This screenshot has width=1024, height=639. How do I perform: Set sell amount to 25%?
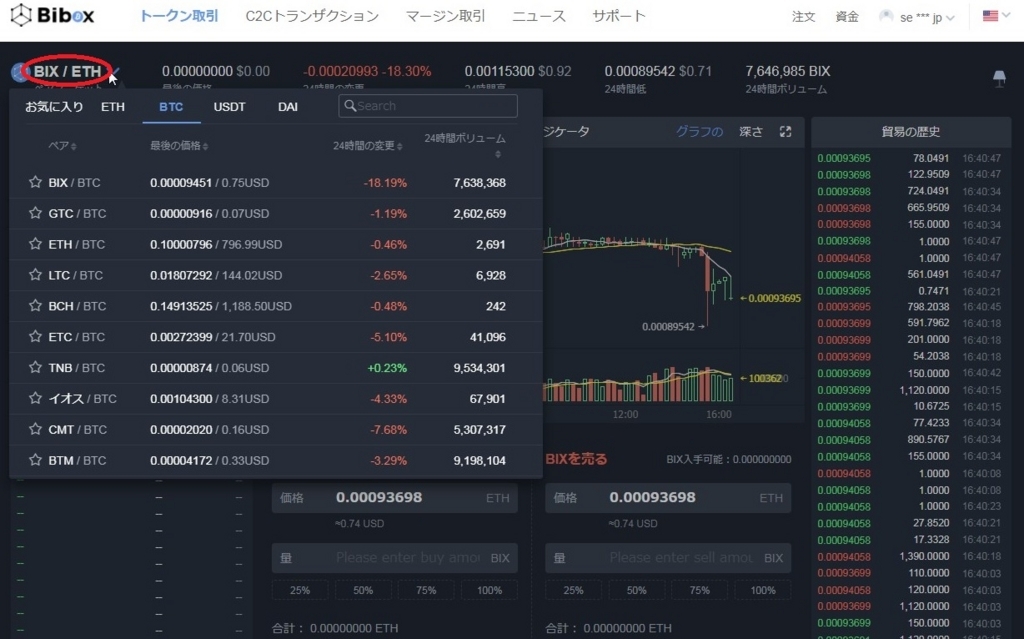click(573, 590)
